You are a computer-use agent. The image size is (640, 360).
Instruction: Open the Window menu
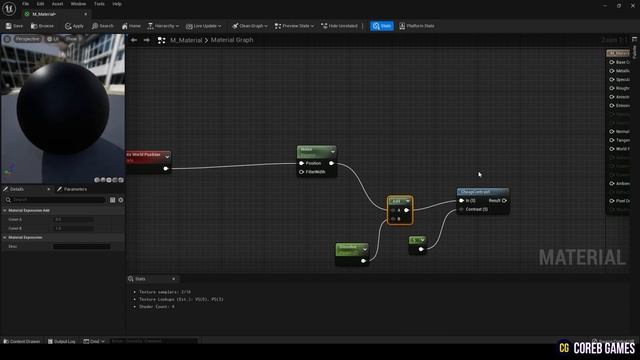click(78, 4)
